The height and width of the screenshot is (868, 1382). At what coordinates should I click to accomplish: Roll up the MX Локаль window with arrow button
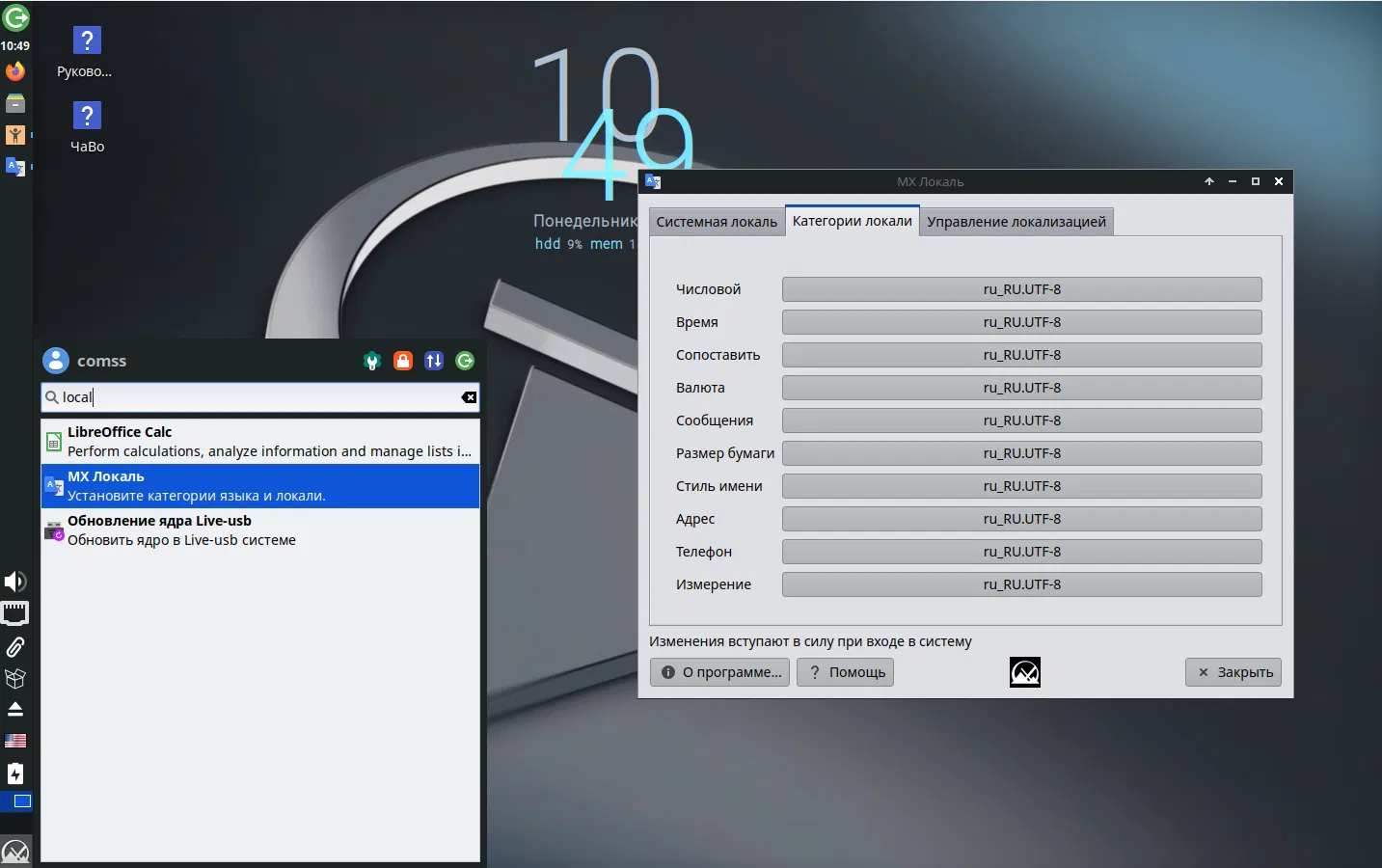click(1209, 181)
